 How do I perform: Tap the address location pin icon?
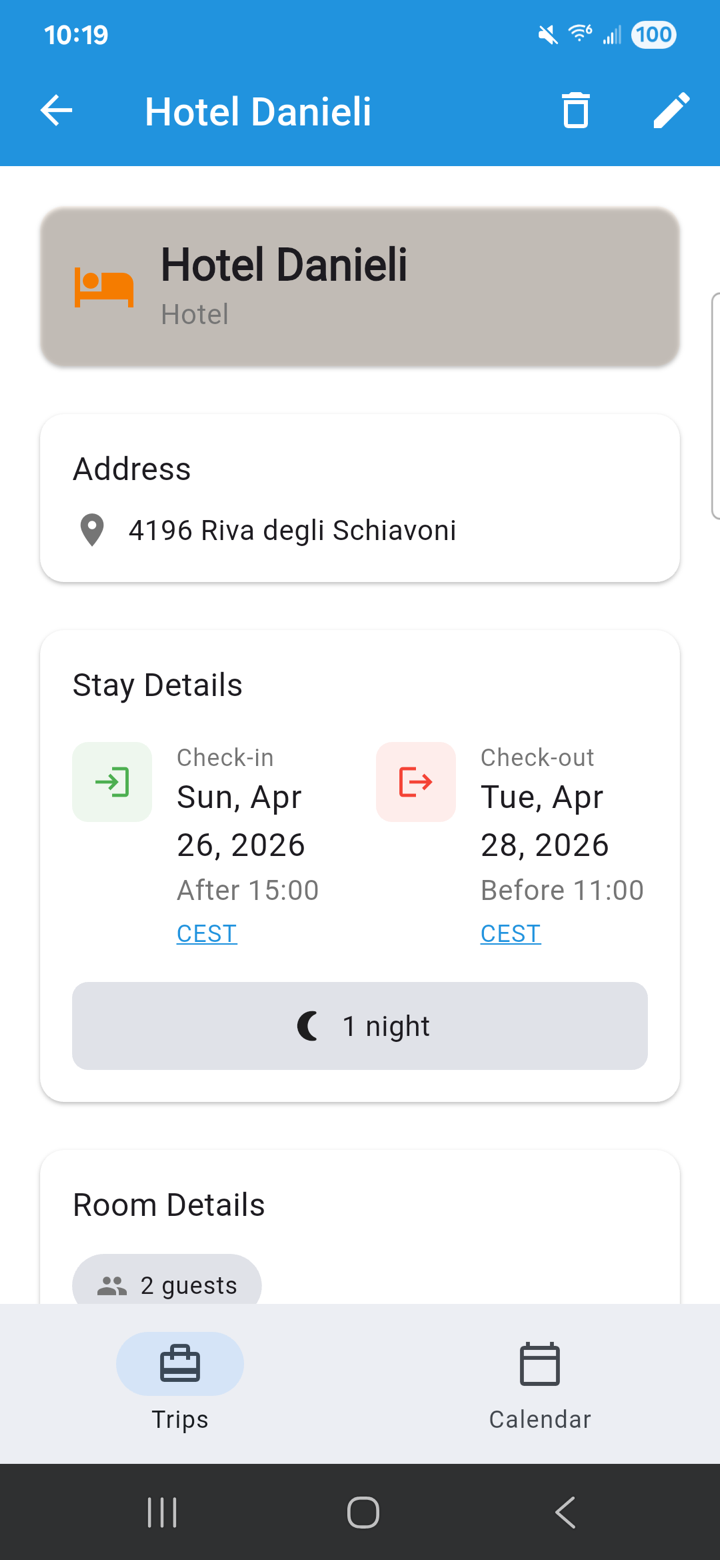coord(92,530)
